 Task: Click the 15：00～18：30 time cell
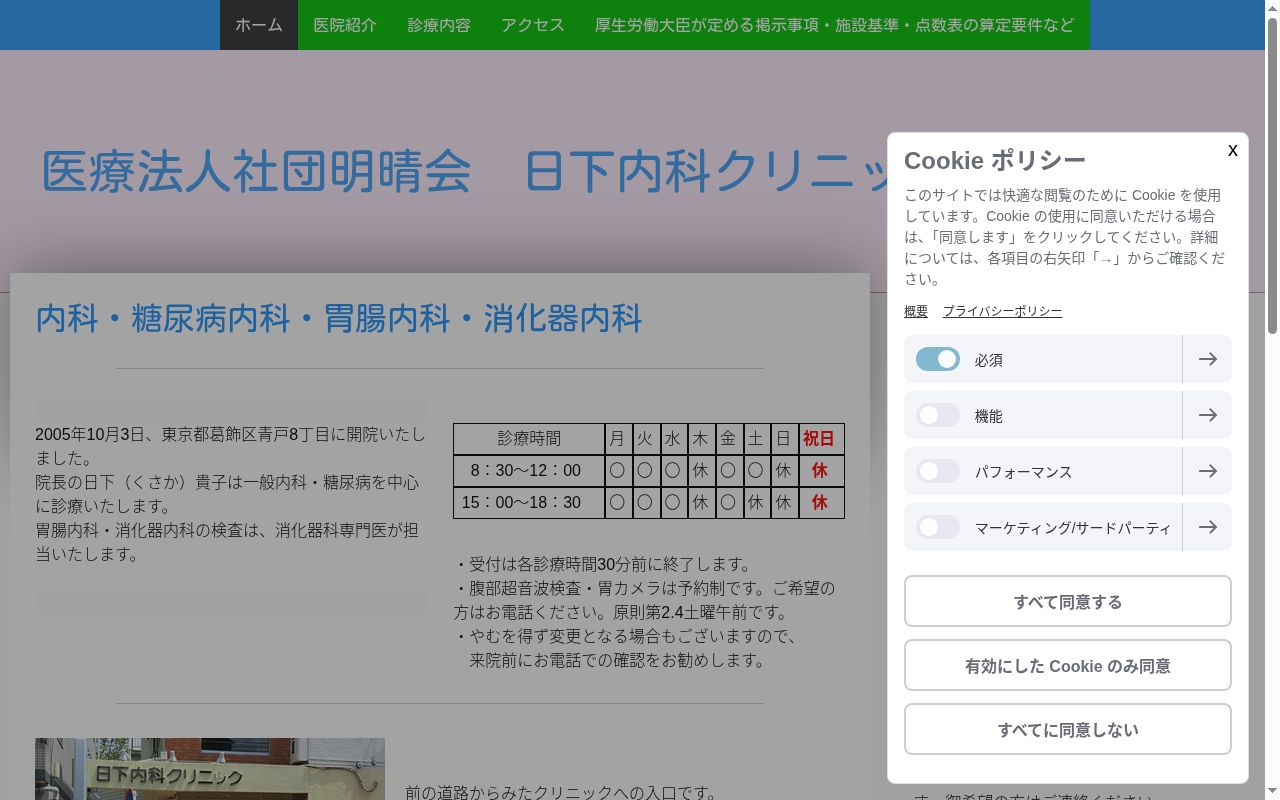pyautogui.click(x=529, y=503)
